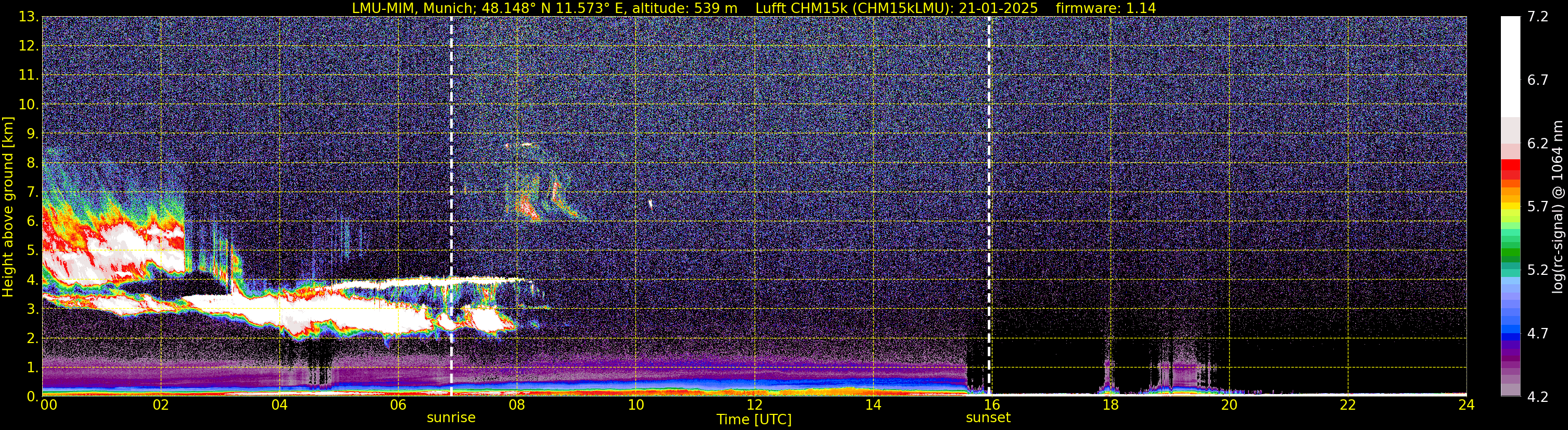Click the height tick label 8.

[32, 163]
